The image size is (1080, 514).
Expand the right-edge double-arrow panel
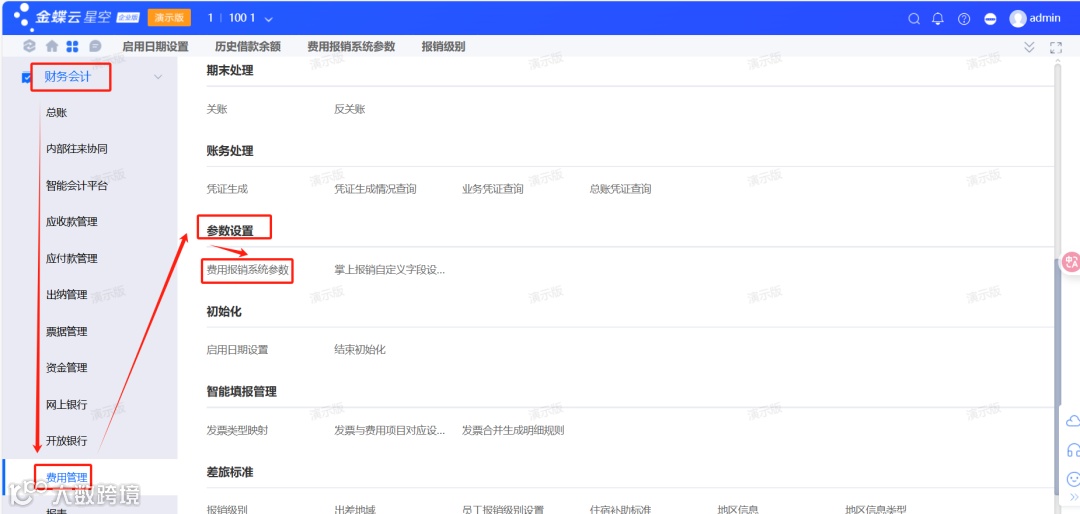(1074, 497)
